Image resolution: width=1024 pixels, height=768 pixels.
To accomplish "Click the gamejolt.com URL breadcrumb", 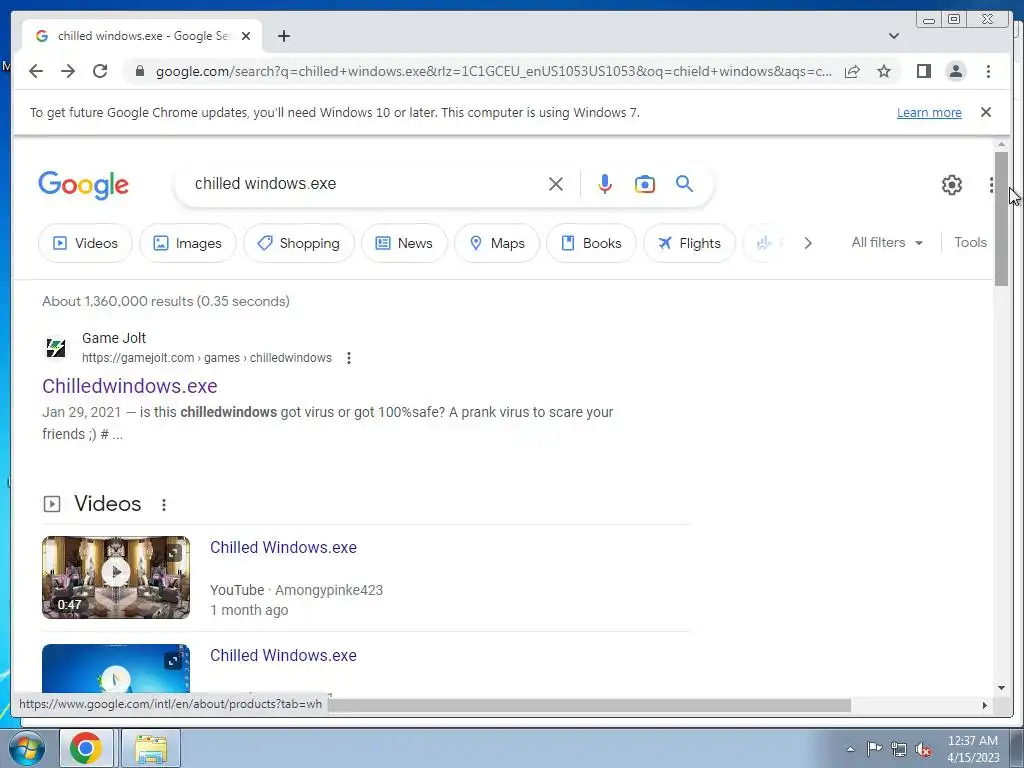I will [x=206, y=358].
